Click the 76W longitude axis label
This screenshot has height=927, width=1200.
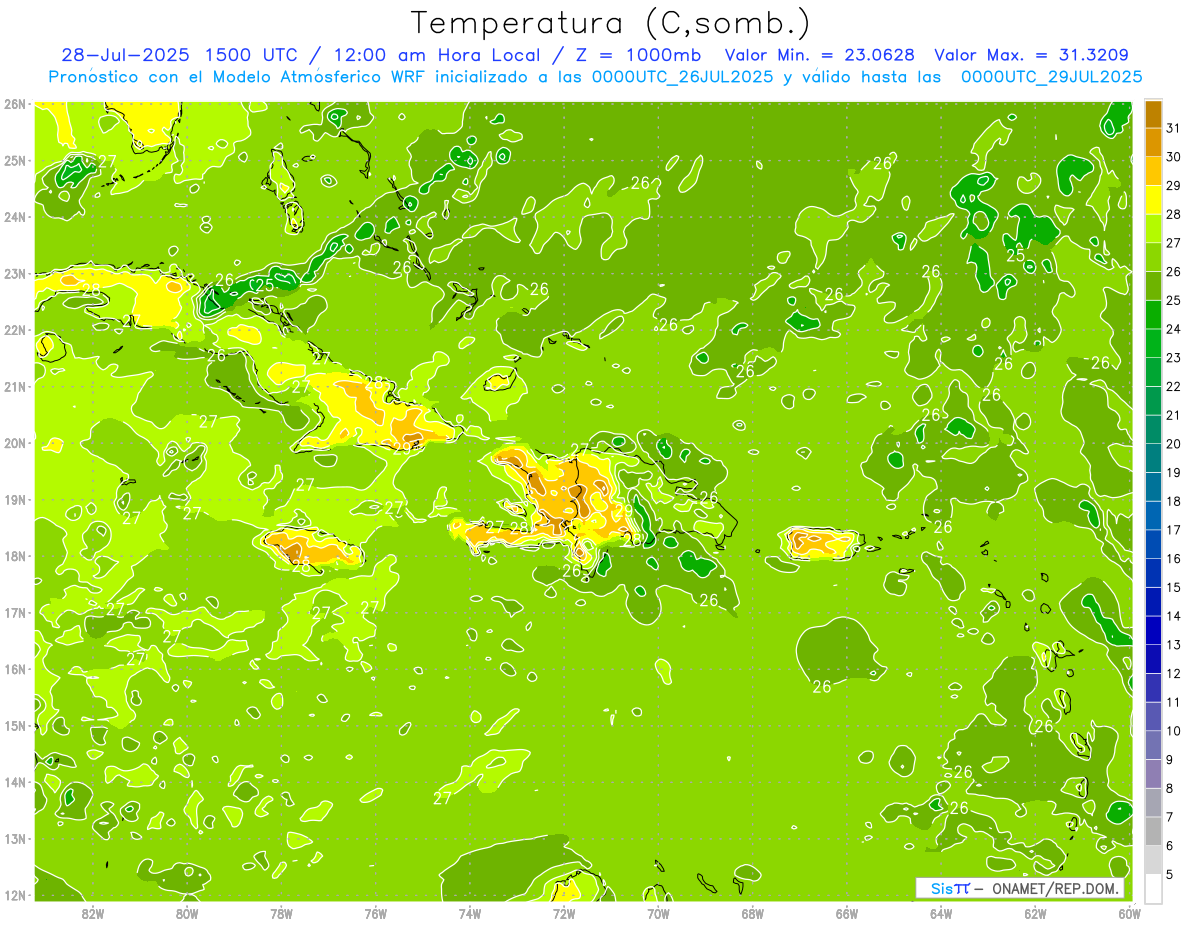pyautogui.click(x=375, y=913)
